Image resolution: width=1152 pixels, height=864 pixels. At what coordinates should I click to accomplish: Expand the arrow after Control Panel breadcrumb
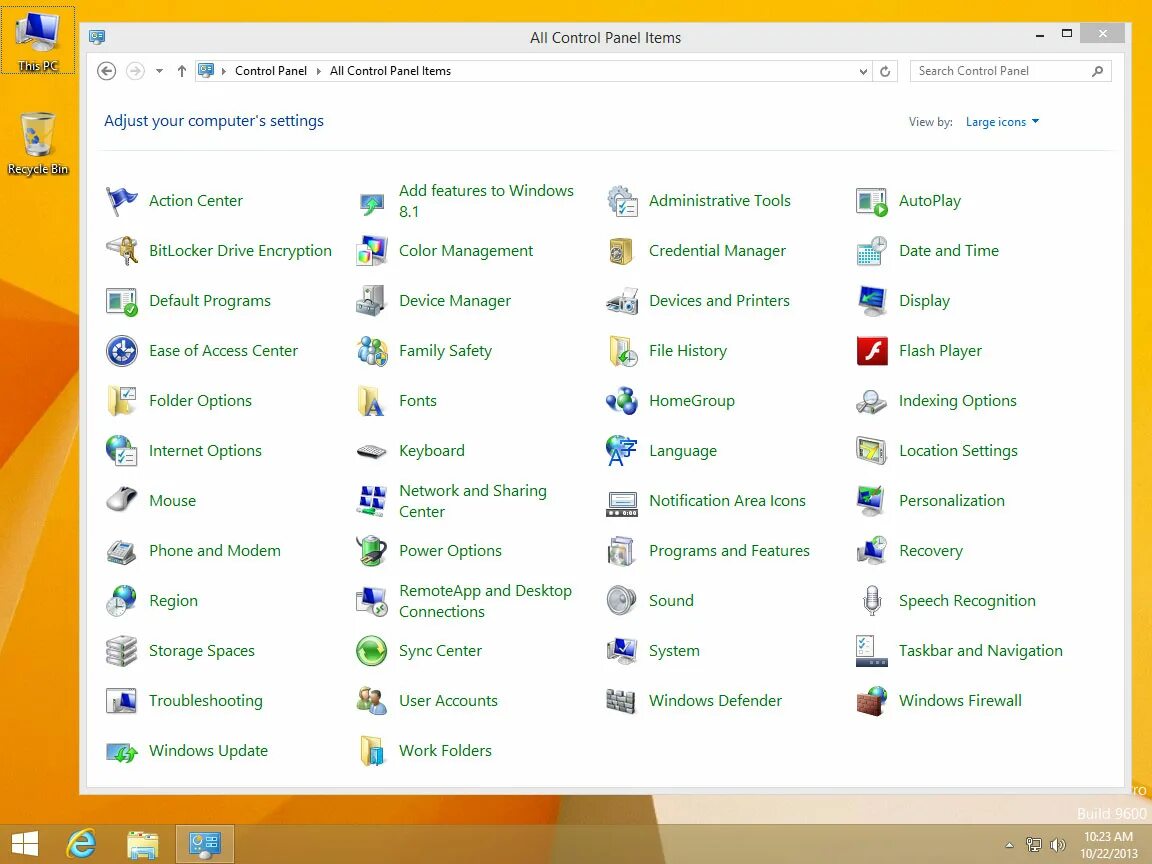(x=318, y=71)
